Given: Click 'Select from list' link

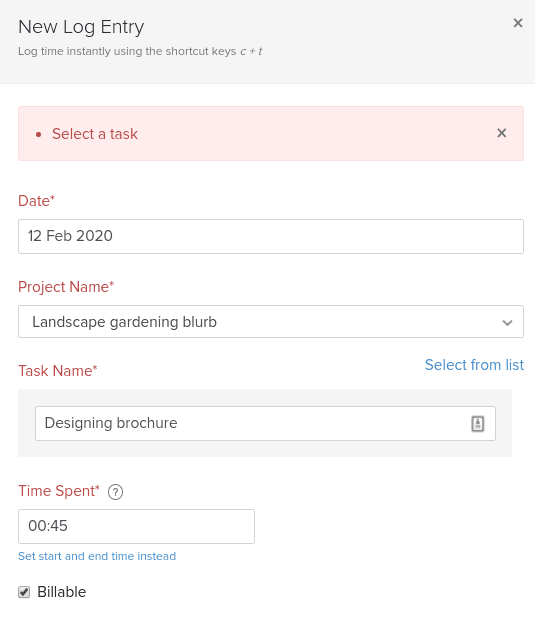Looking at the screenshot, I should click(474, 365).
